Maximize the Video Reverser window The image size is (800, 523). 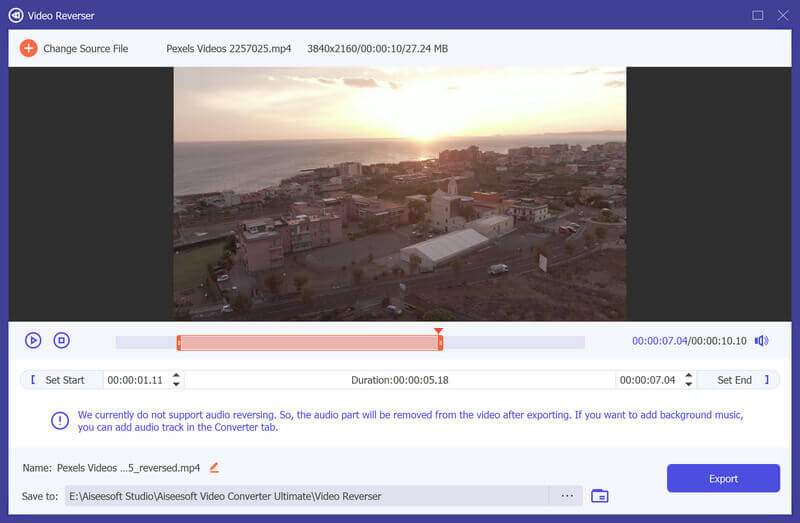(x=758, y=15)
